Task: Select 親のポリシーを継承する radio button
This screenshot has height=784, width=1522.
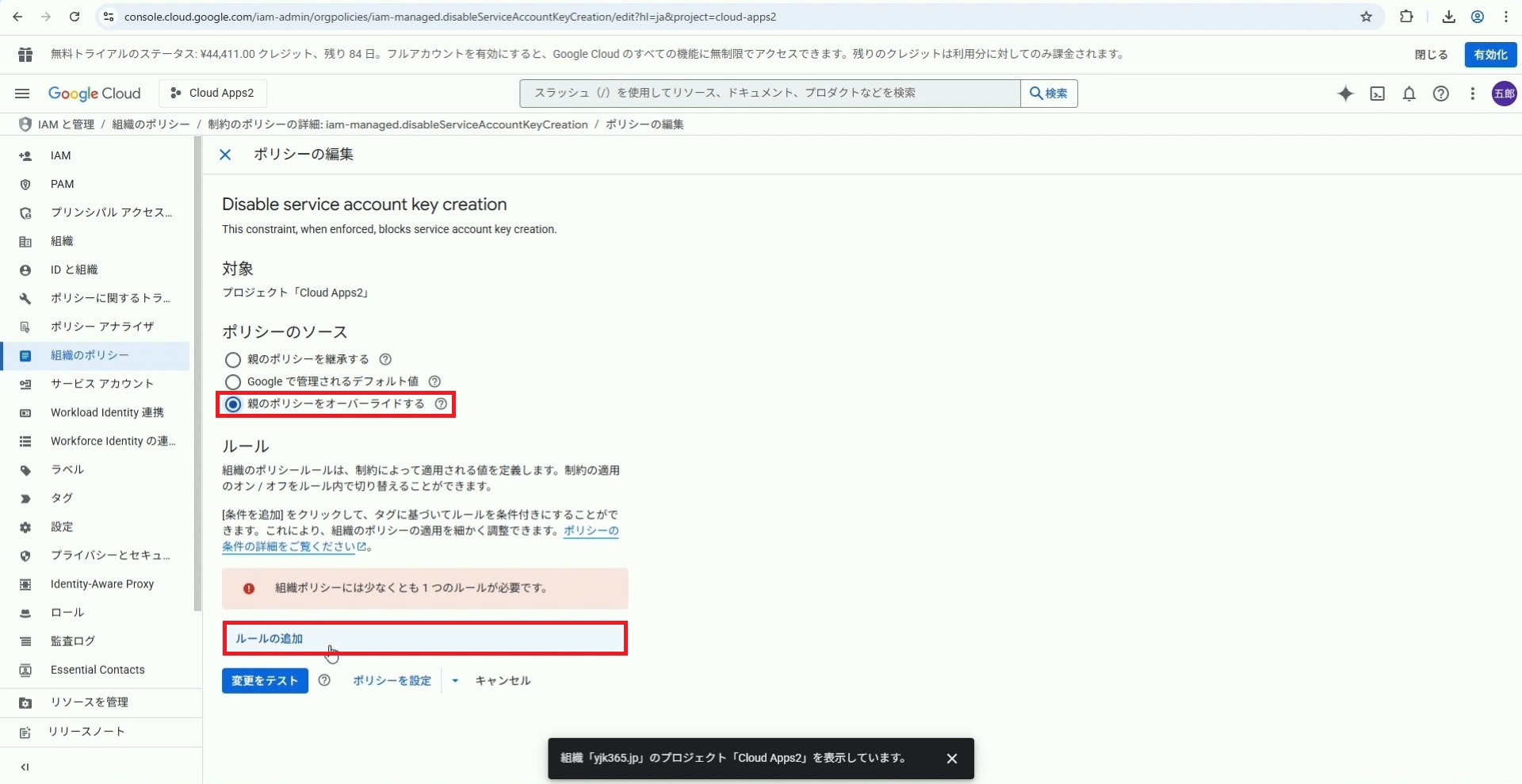Action: point(233,360)
